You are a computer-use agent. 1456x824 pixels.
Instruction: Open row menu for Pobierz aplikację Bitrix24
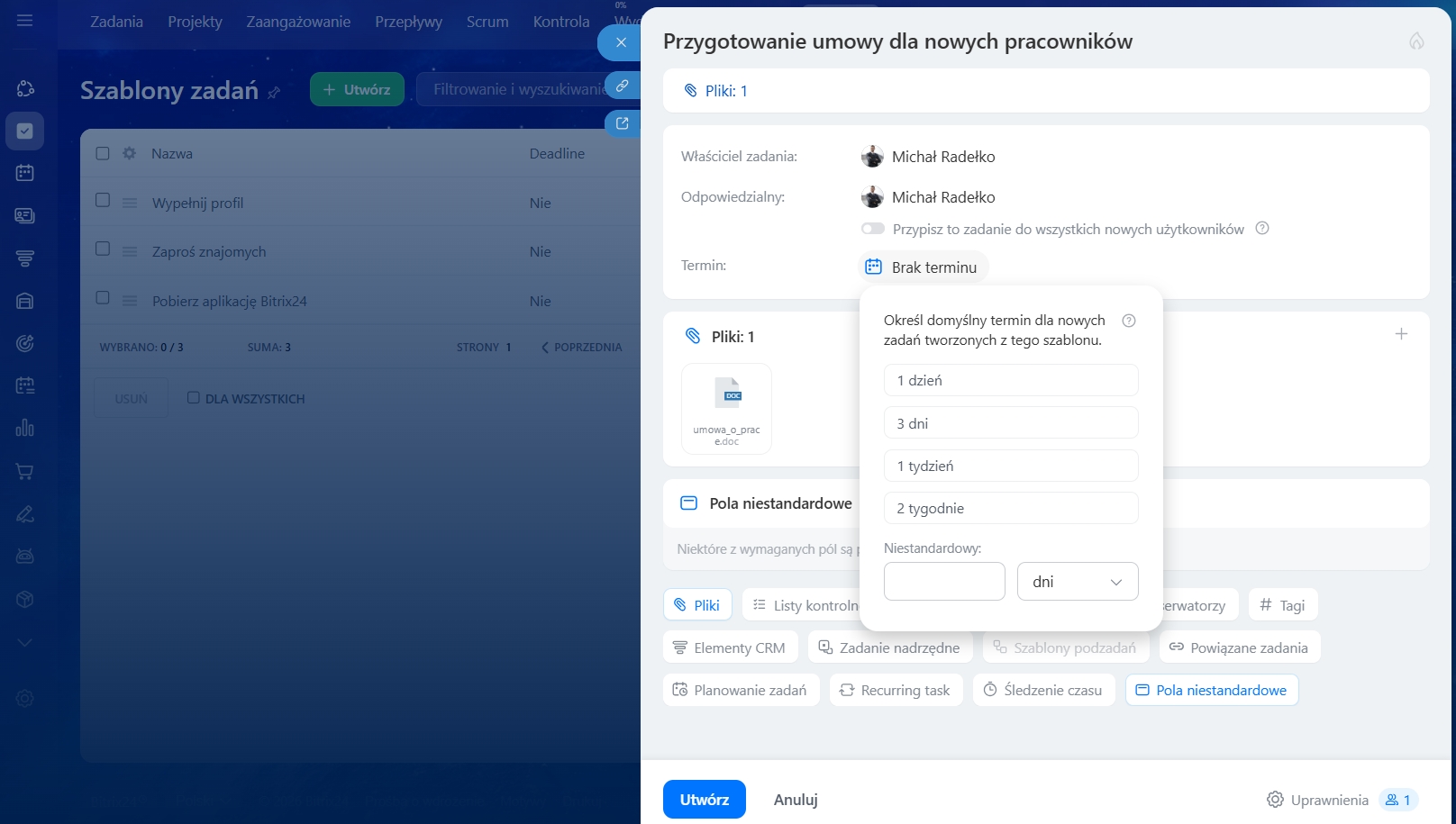pos(130,301)
